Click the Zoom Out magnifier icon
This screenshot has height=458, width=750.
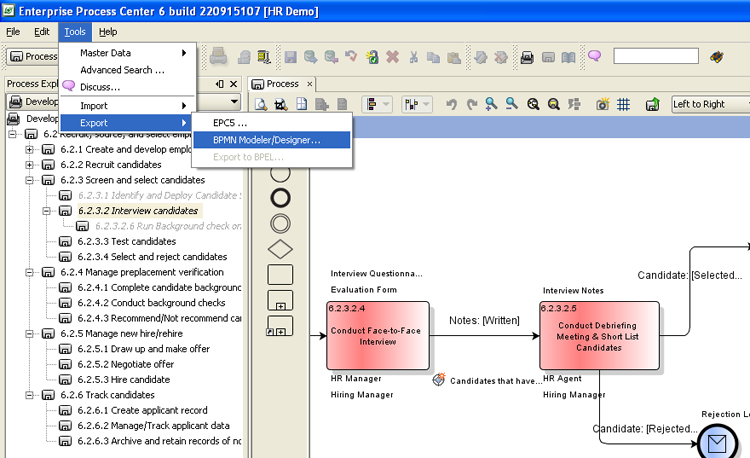512,103
